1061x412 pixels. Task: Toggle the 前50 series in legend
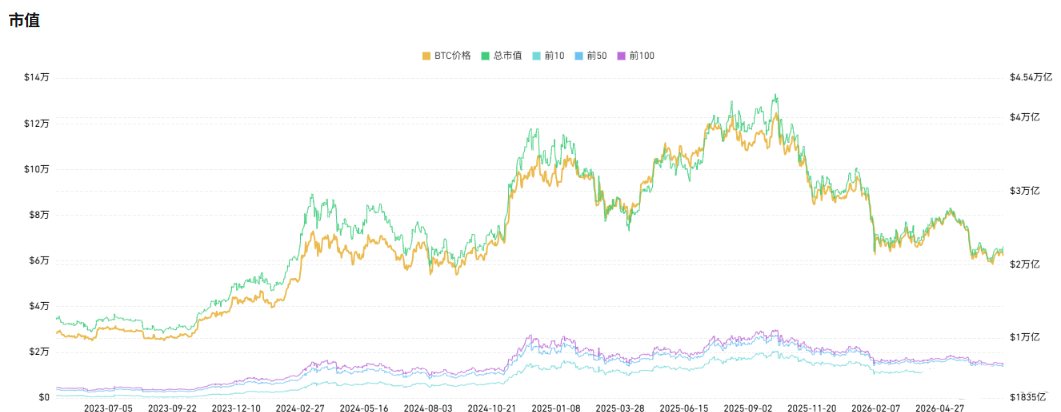589,56
